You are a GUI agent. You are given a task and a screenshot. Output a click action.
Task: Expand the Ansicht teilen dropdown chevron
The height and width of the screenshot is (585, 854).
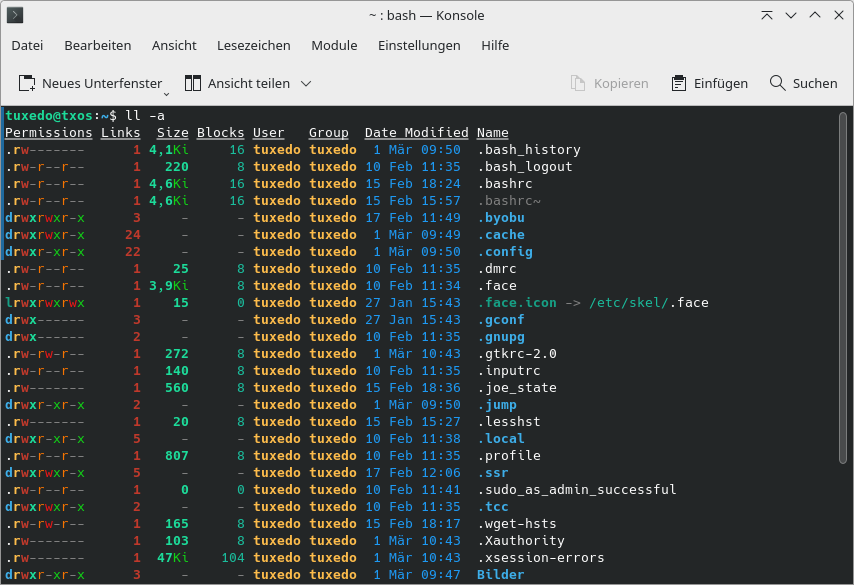click(x=306, y=83)
